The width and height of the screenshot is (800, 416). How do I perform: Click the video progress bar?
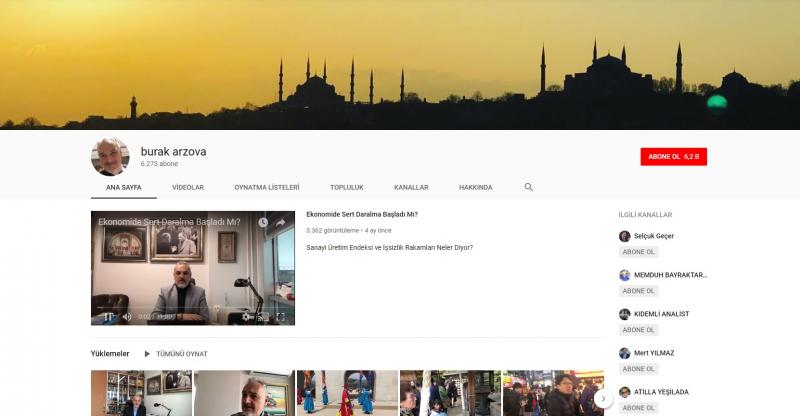click(192, 307)
